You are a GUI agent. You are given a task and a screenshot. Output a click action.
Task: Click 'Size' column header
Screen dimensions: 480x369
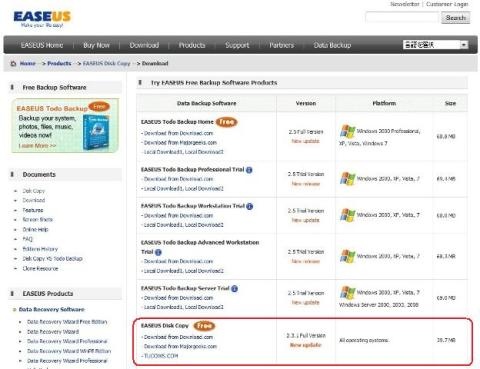450,103
